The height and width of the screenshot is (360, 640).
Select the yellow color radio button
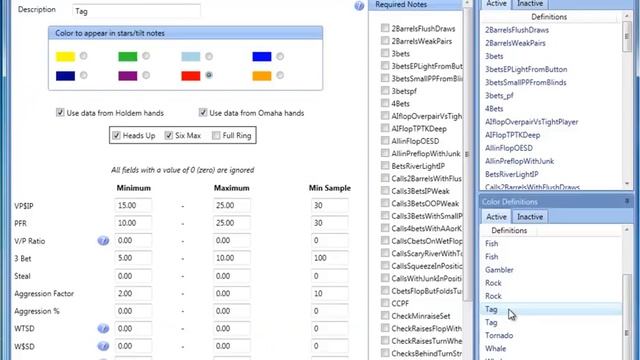[83, 56]
